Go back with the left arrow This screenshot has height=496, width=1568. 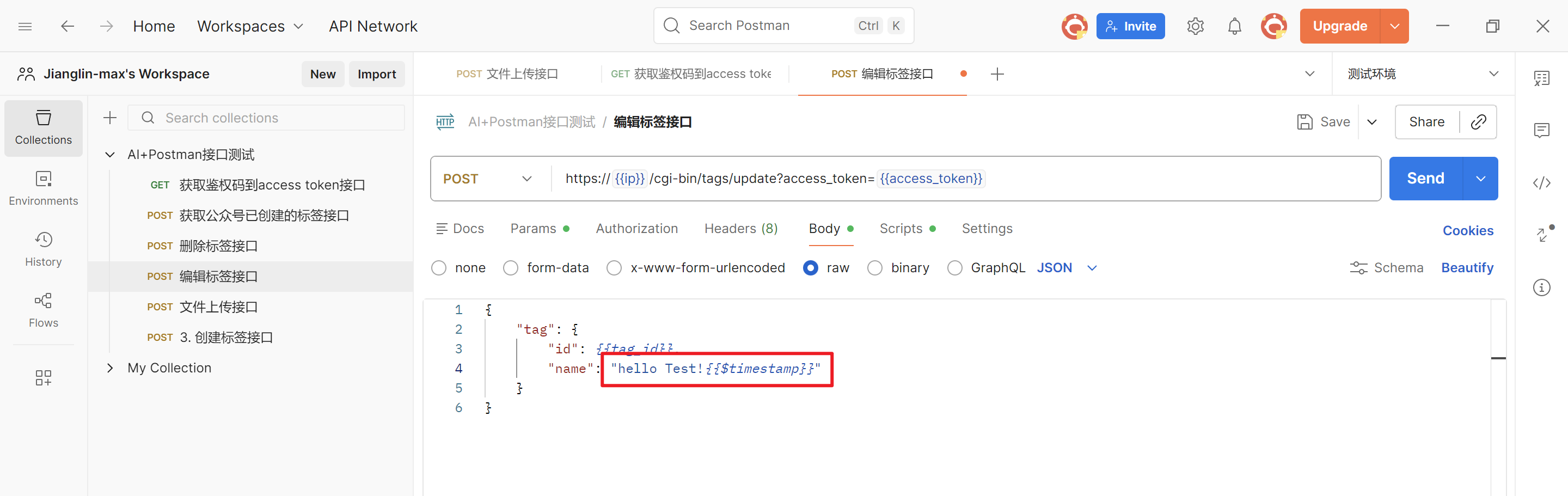67,26
